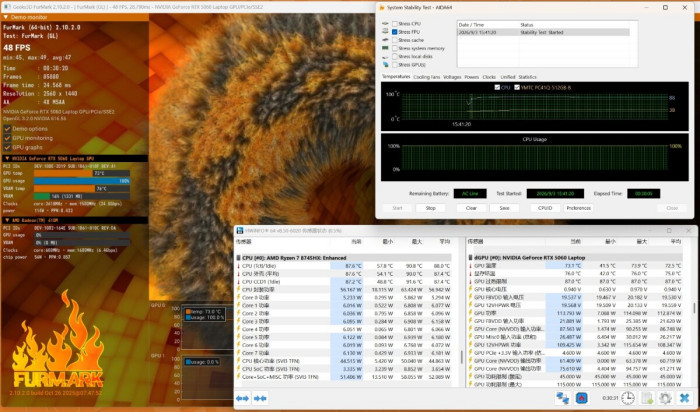Click the FurMark app icon in title bar
Screen dimensions: 700x412
point(7,7)
